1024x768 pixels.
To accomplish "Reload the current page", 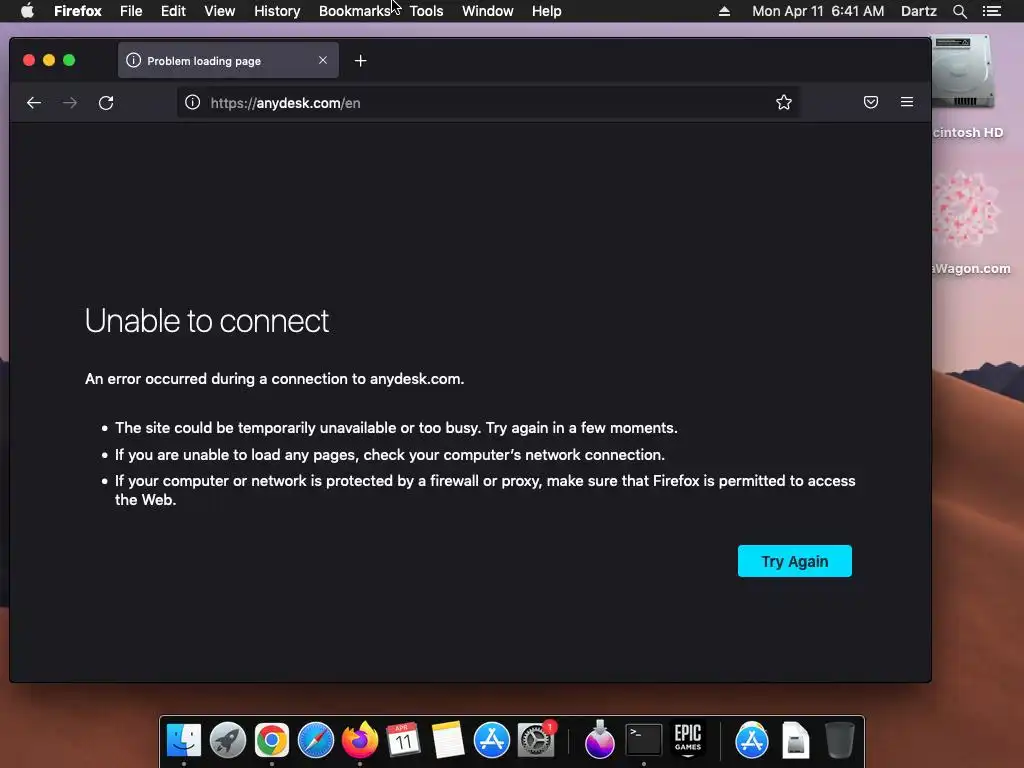I will point(106,103).
